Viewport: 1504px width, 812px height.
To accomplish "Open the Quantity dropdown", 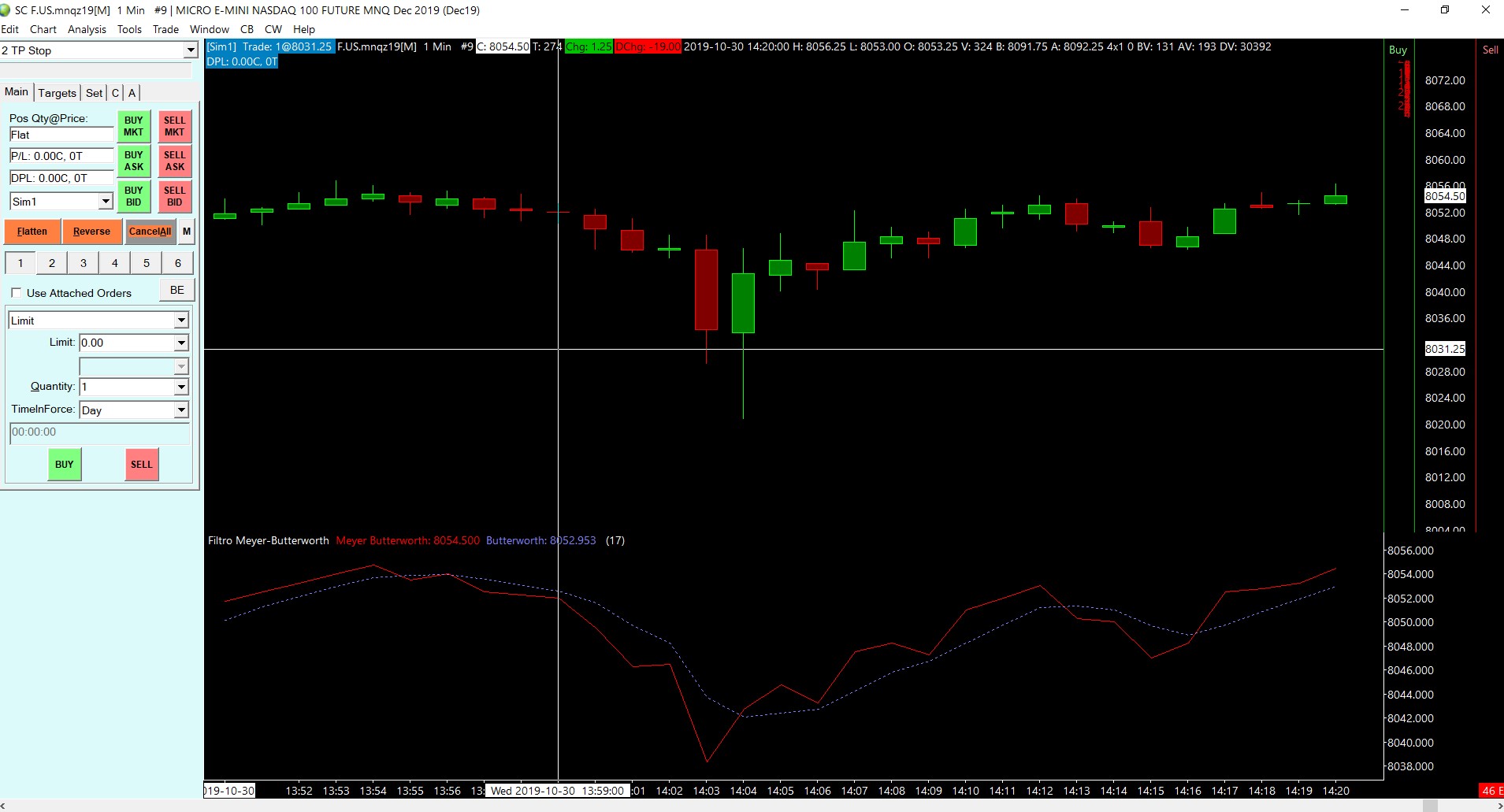I will (181, 387).
